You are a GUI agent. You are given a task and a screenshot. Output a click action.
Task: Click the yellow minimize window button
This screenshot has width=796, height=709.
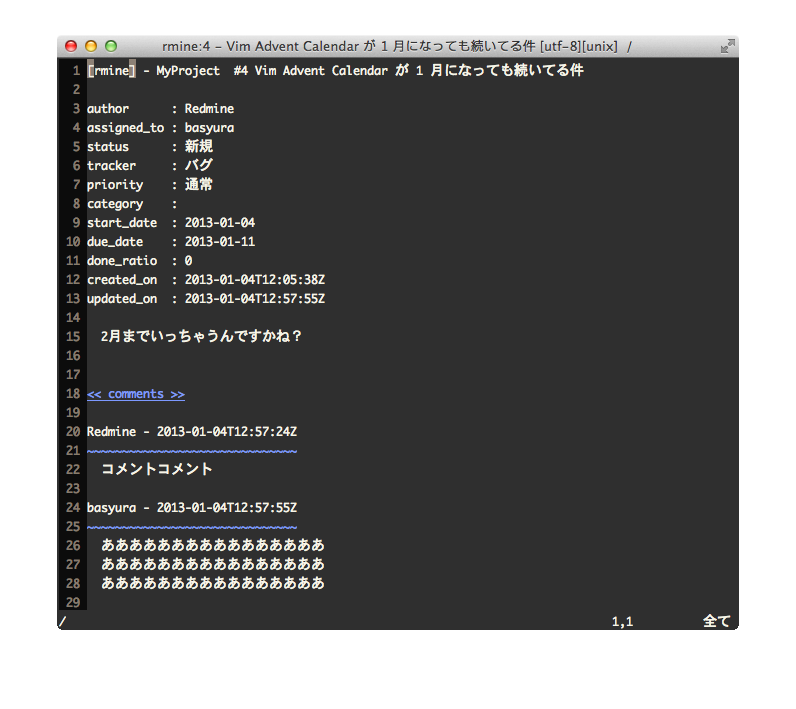click(x=91, y=46)
